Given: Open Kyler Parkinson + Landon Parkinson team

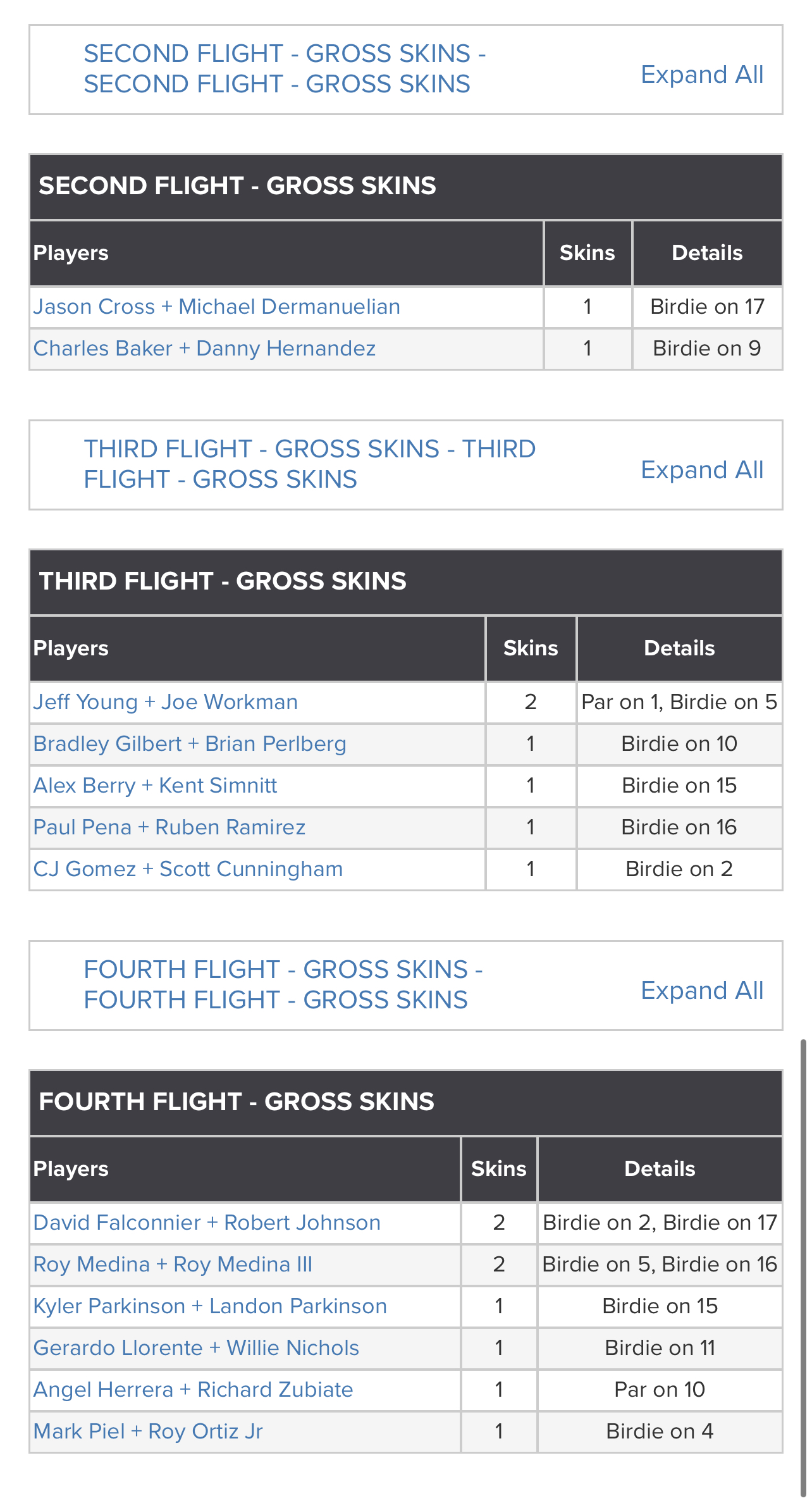Looking at the screenshot, I should coord(210,1306).
